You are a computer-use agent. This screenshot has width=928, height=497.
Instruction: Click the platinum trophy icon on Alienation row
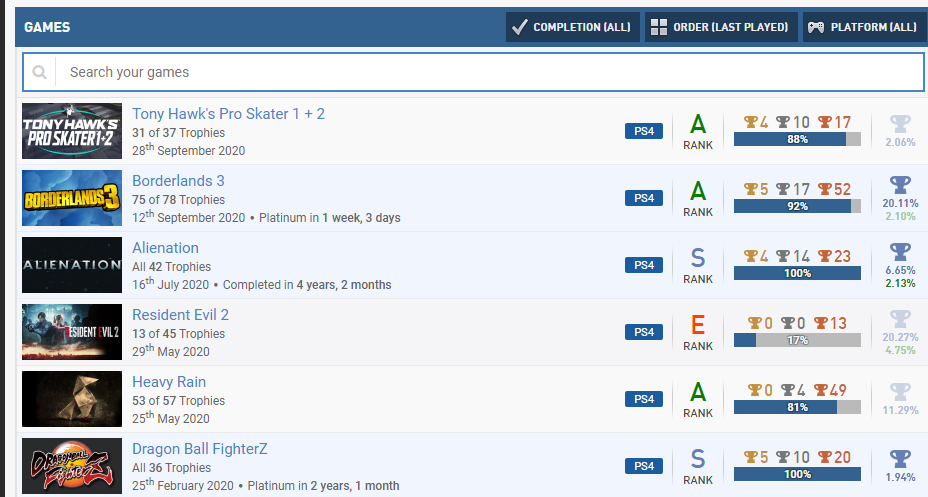coord(900,251)
